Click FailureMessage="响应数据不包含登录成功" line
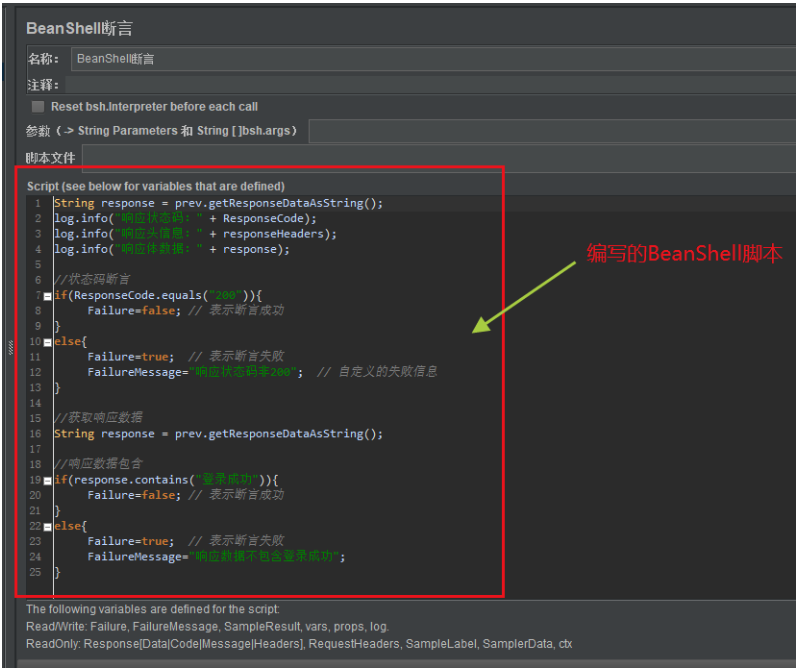800x672 pixels. tap(216, 556)
